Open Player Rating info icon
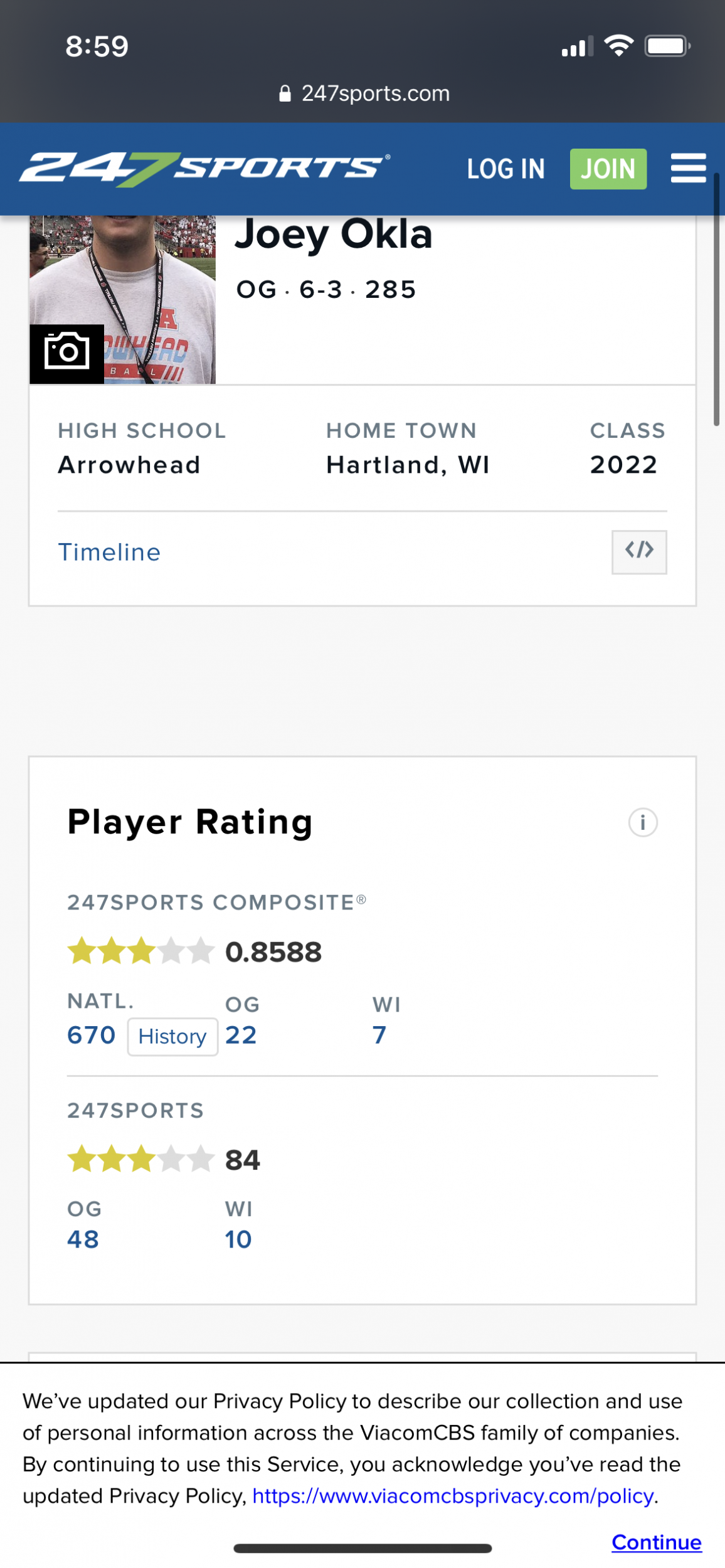 tap(643, 822)
